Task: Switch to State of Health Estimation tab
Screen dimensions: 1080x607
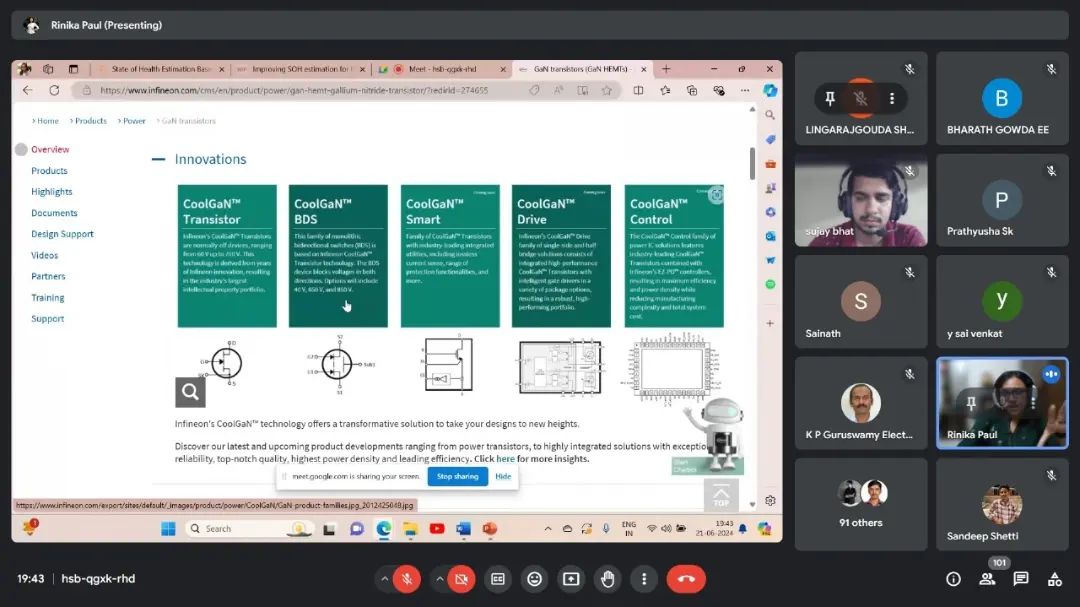Action: click(x=163, y=69)
